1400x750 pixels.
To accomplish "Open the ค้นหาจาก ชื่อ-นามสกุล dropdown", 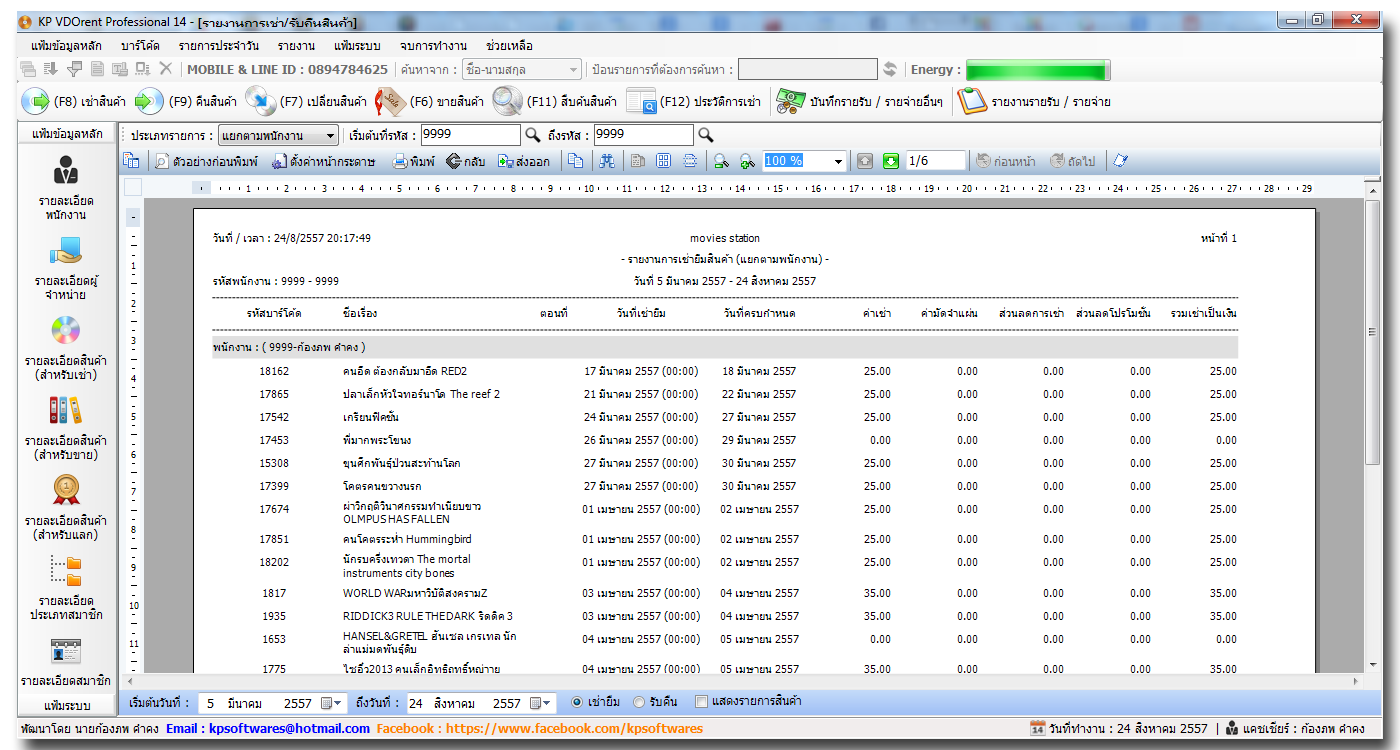I will tap(522, 69).
